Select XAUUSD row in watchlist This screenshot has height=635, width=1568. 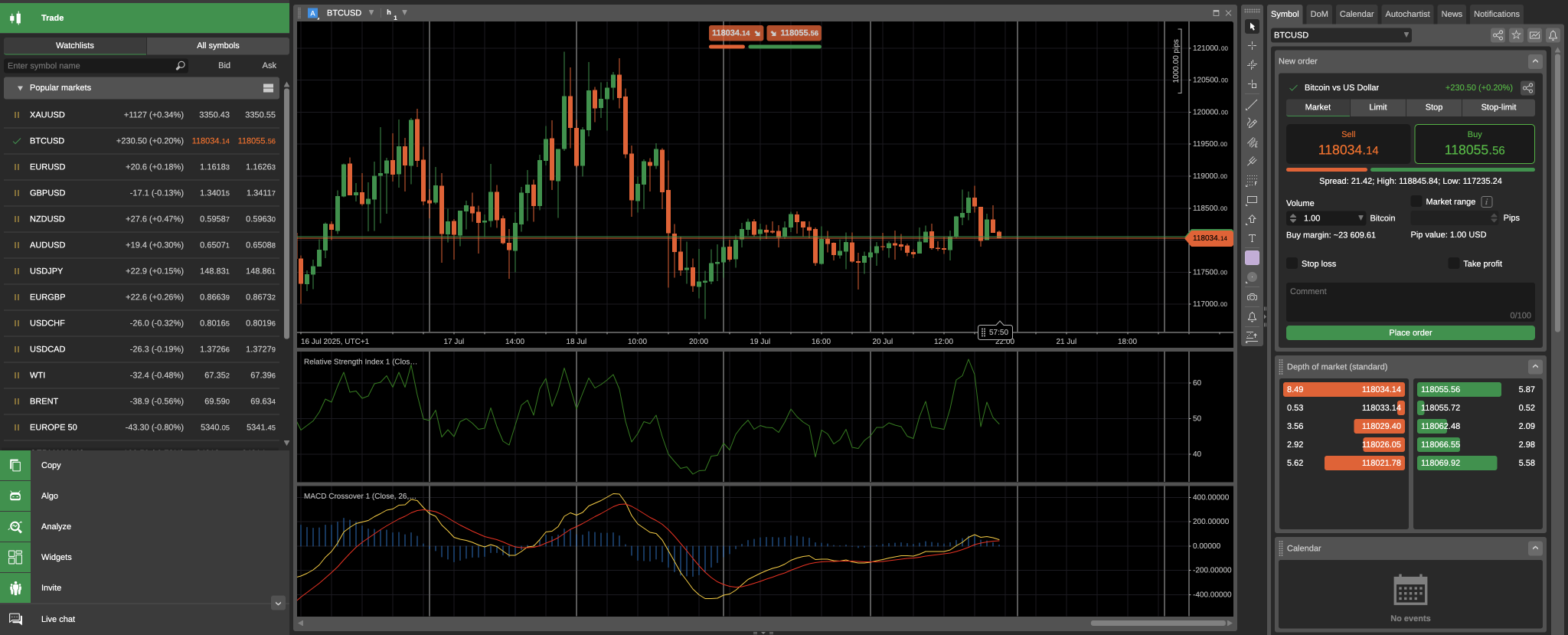142,115
